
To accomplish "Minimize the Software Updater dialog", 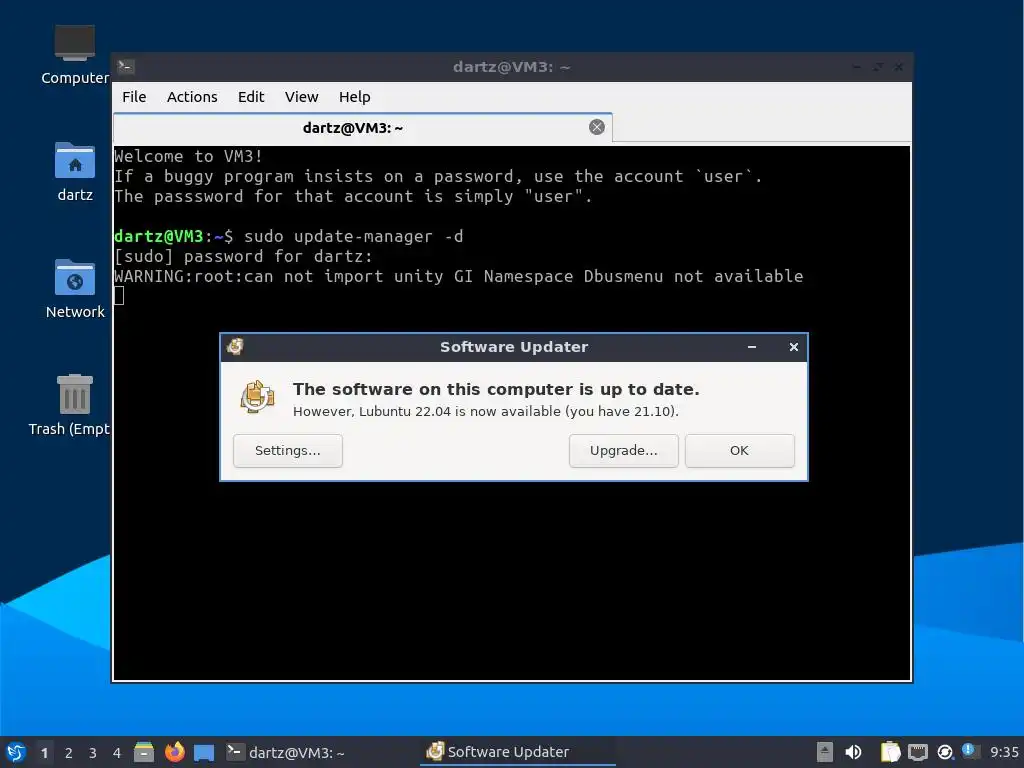I will coord(752,347).
